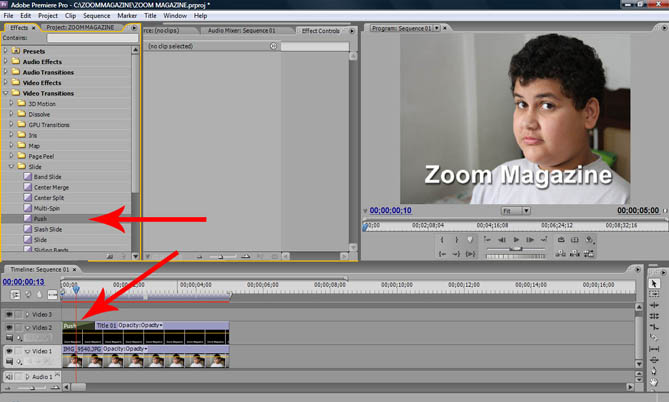Mute the Audio 1 track speaker
669x402 pixels.
10,377
